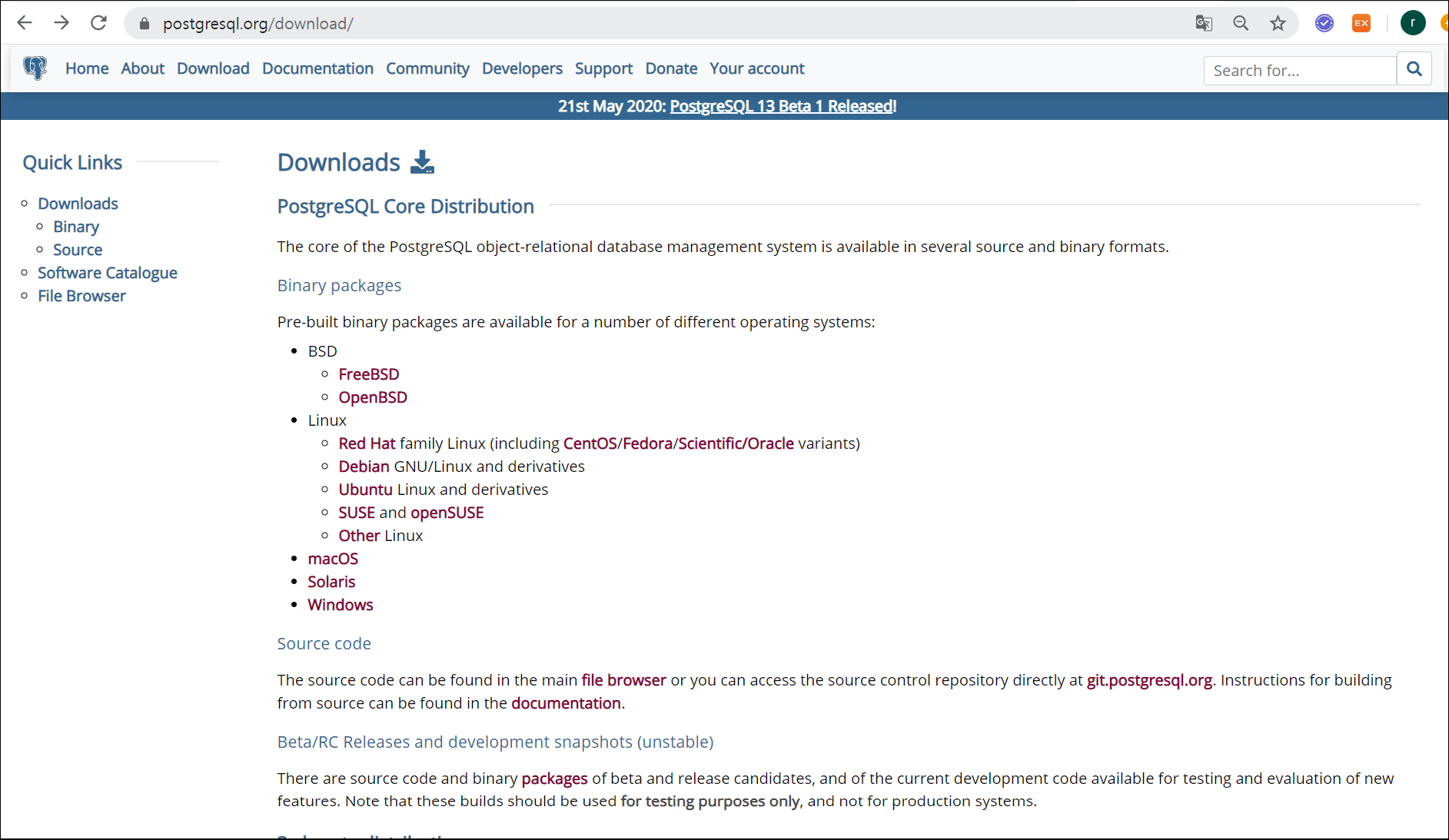Open the Fedora link
This screenshot has height=840, width=1449.
tap(647, 443)
